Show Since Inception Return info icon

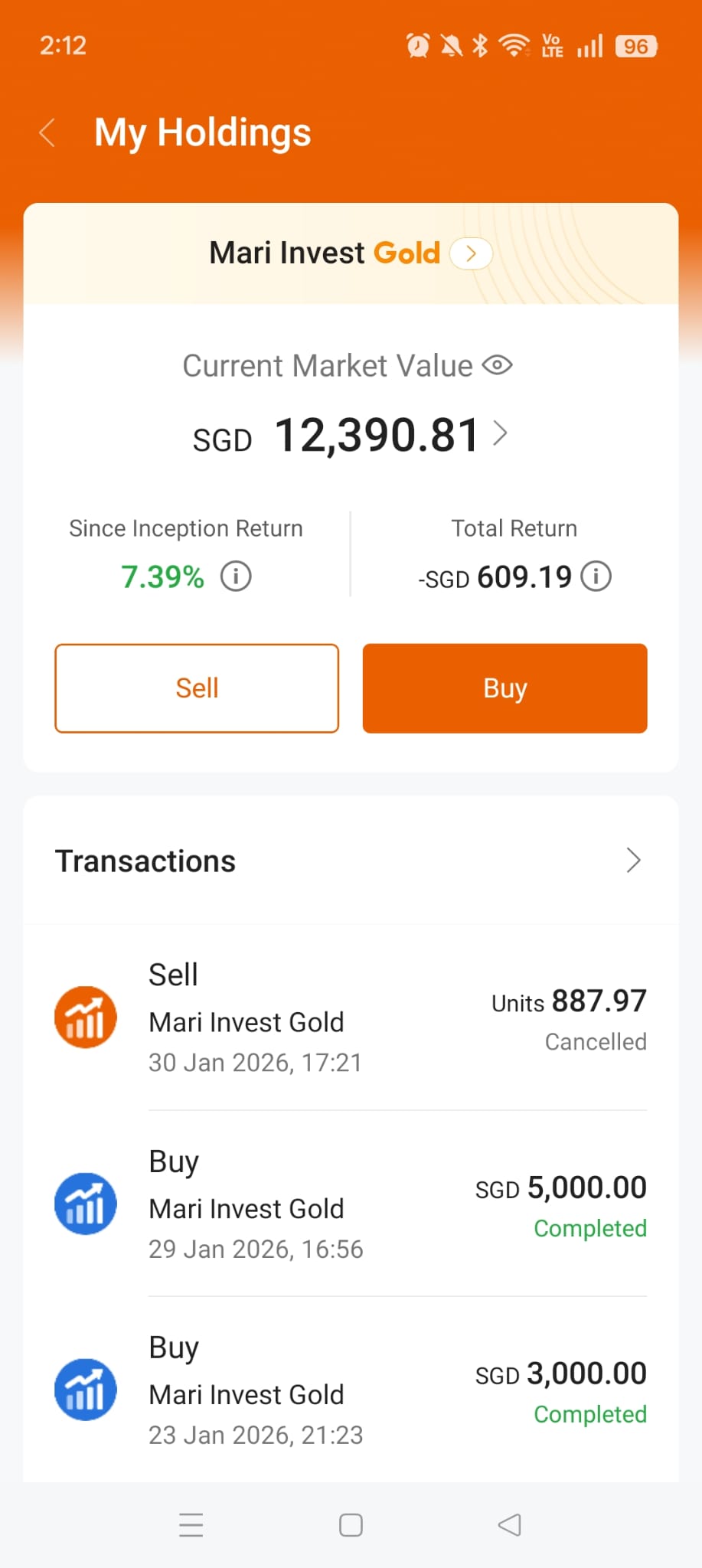(236, 577)
